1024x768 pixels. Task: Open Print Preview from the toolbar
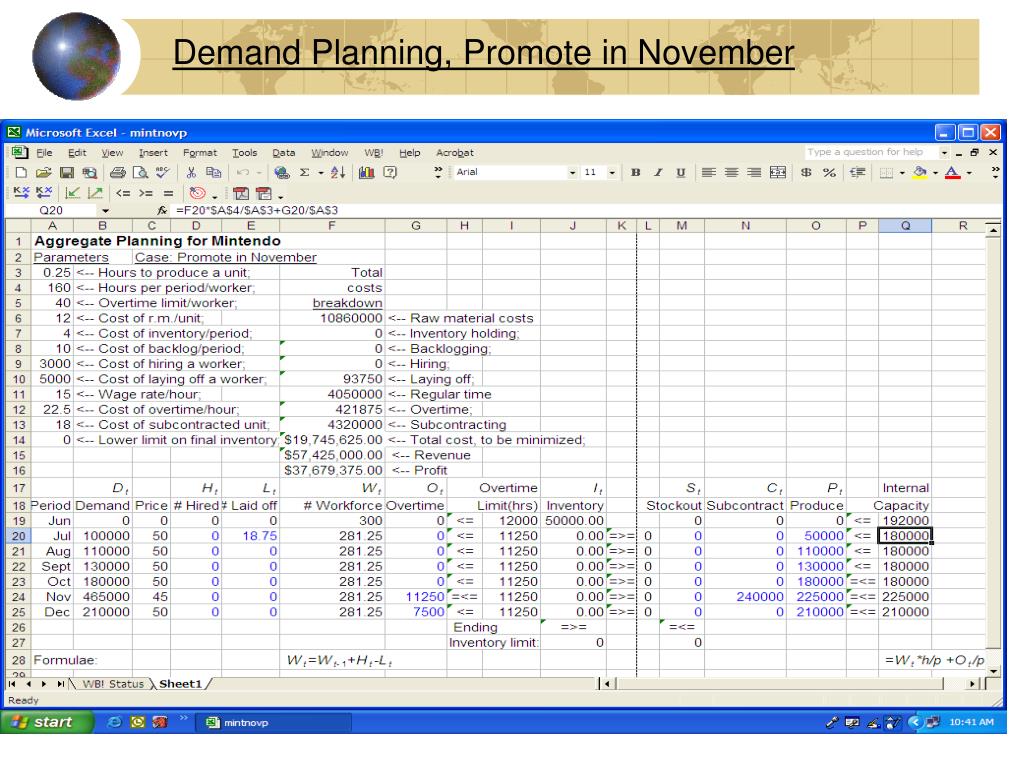pos(140,172)
